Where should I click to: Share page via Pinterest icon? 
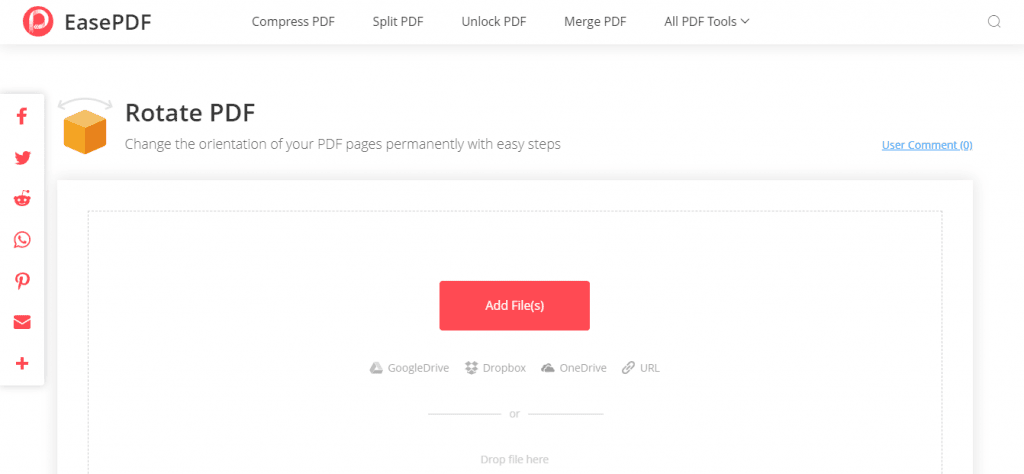tap(22, 281)
